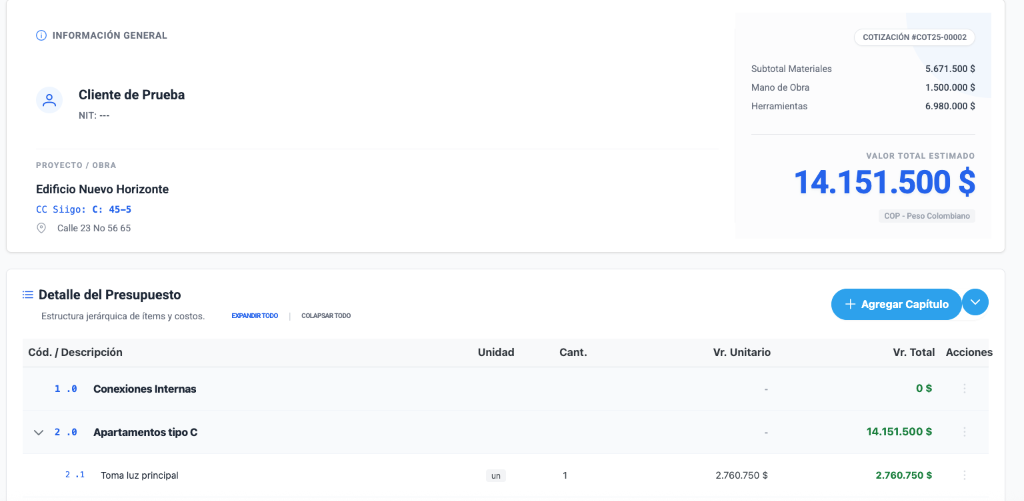Viewport: 1024px width, 501px height.
Task: Open the actions menu for Apartamentos tipo C
Action: [x=964, y=432]
